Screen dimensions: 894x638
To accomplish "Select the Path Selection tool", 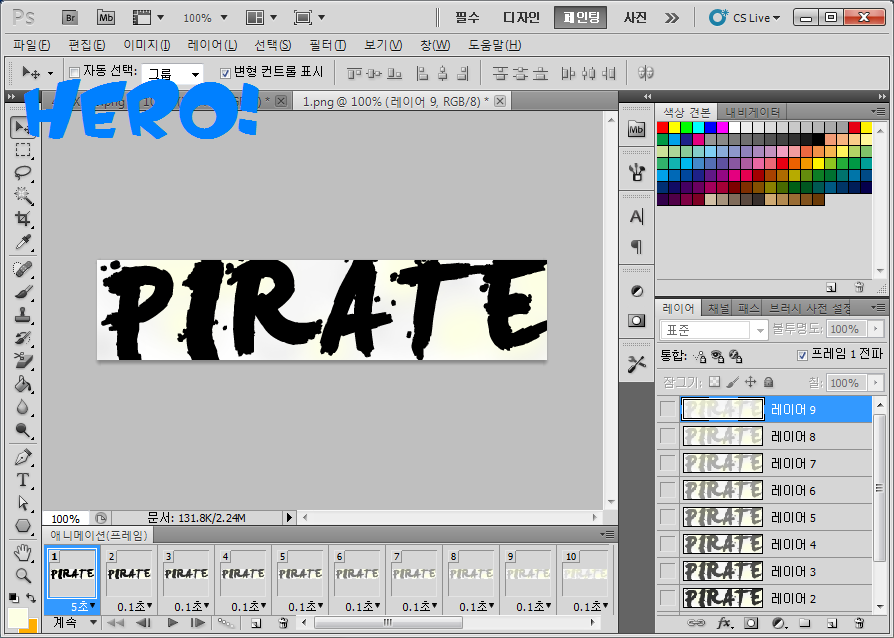I will (23, 502).
